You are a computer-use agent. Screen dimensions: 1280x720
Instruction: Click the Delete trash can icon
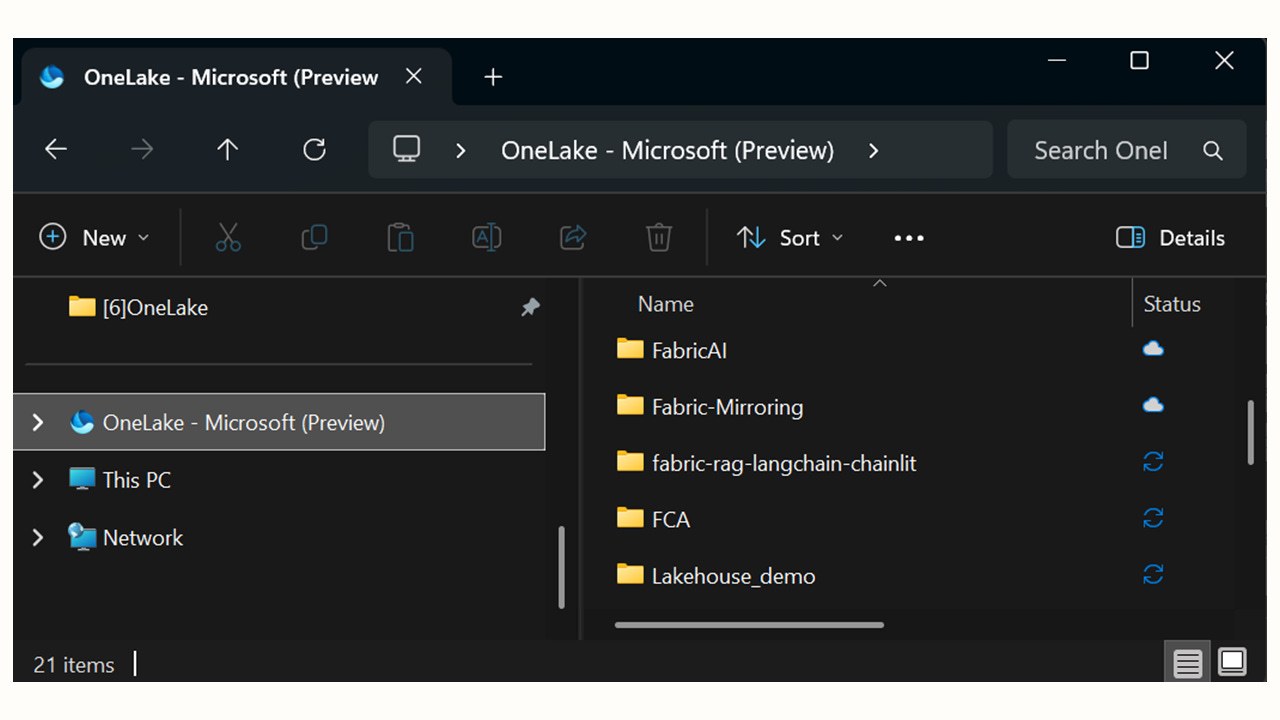658,237
